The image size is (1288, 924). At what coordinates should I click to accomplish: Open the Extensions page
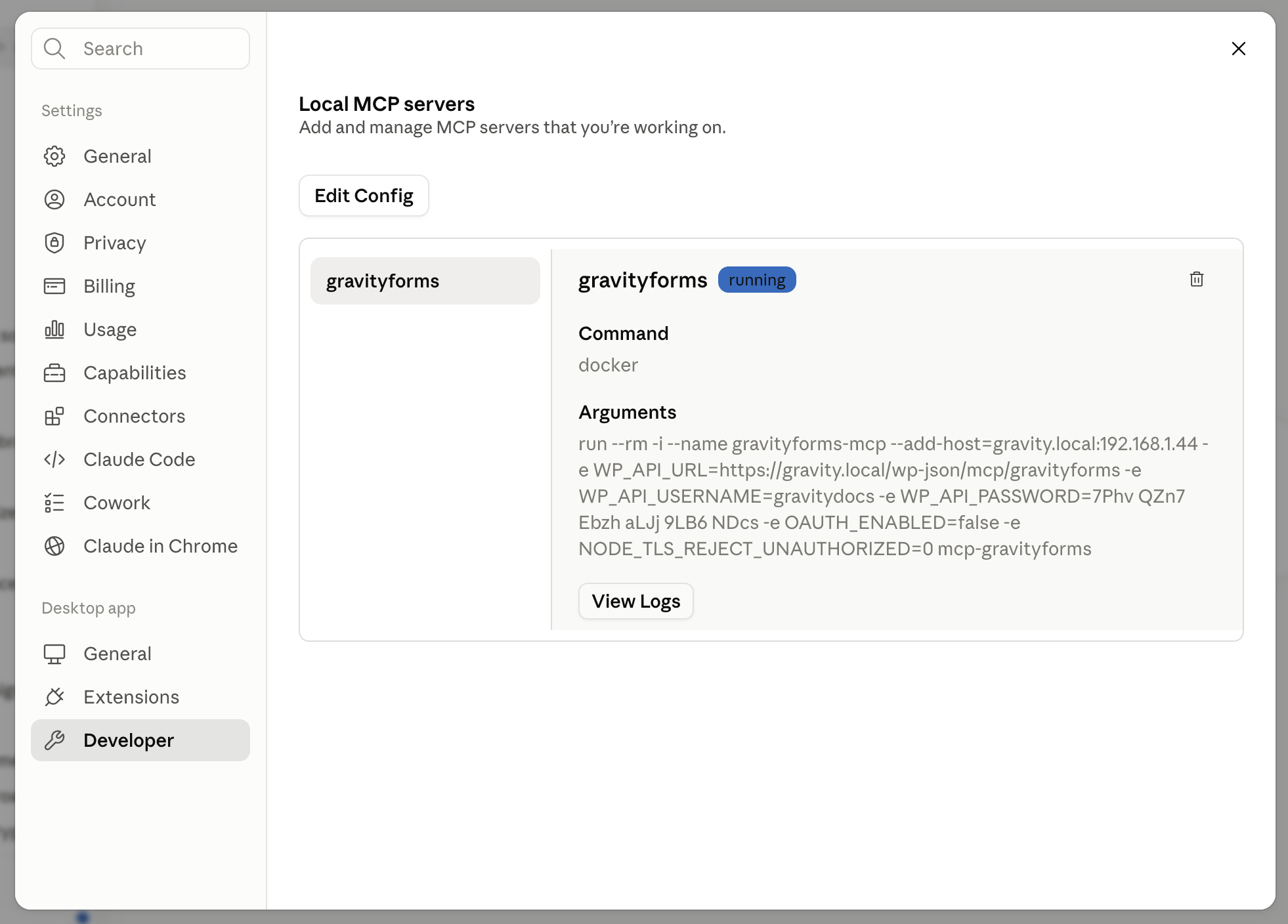(x=140, y=697)
